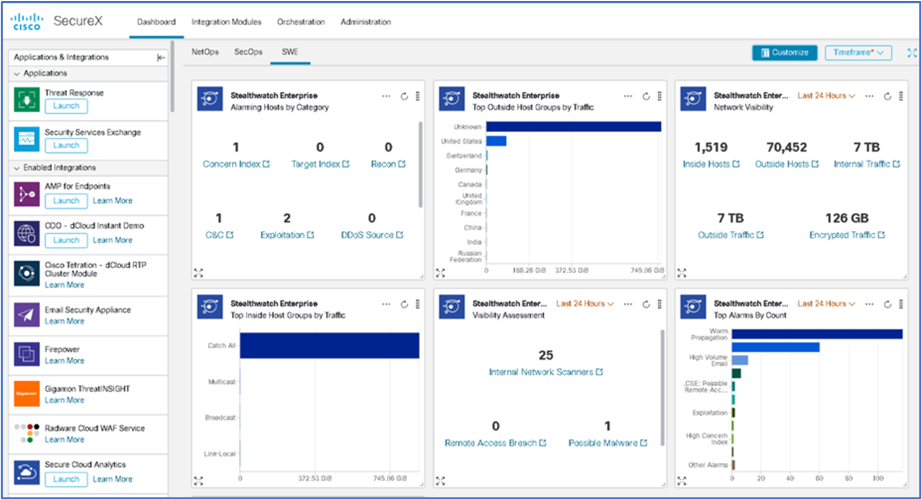Open more options on Visibility Assessment tile
This screenshot has width=922, height=500.
click(x=627, y=304)
